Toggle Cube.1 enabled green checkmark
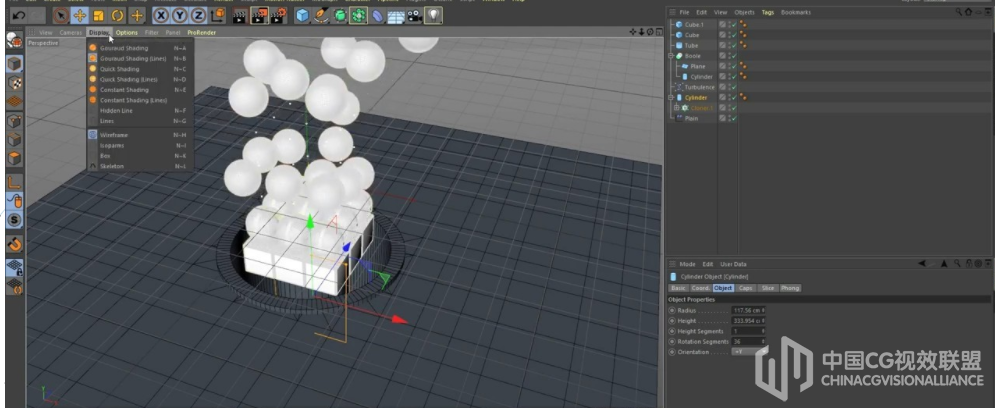Image resolution: width=995 pixels, height=408 pixels. [734, 25]
